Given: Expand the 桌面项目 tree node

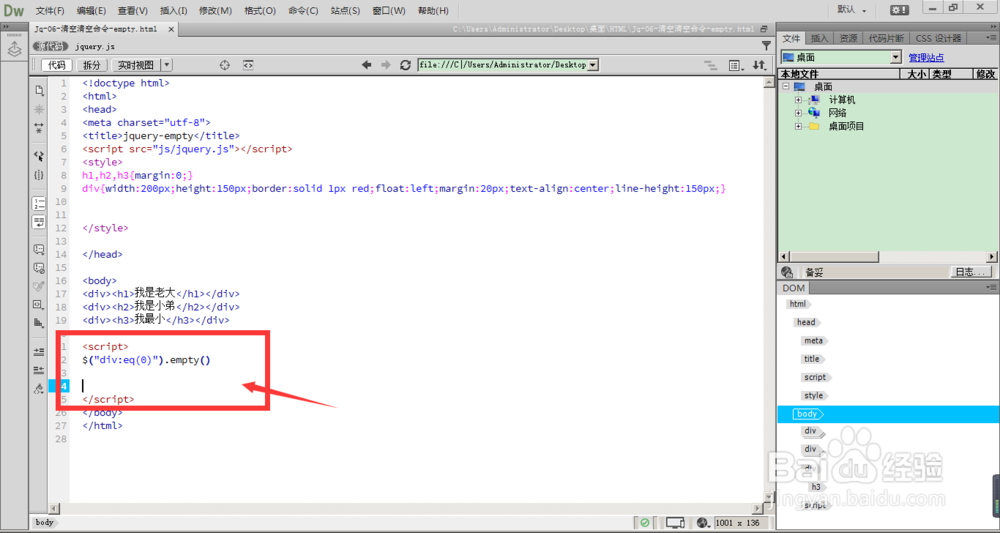Looking at the screenshot, I should 798,126.
